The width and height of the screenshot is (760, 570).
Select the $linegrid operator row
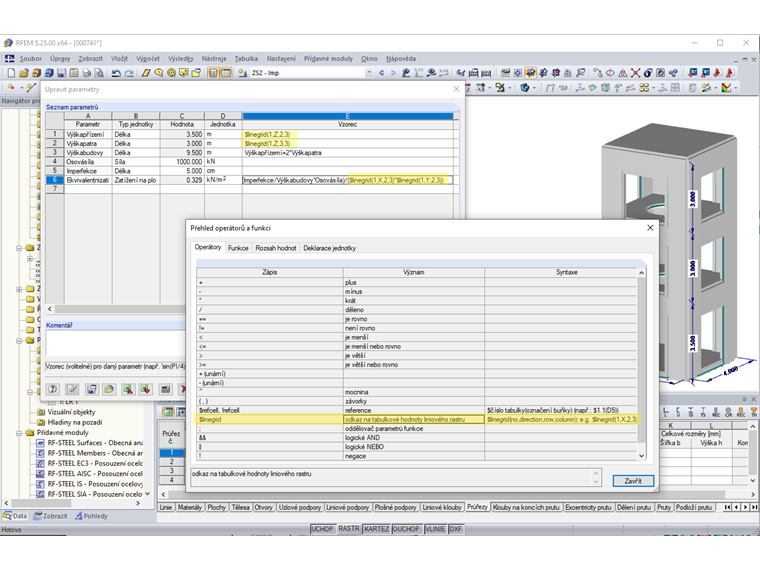pos(417,419)
